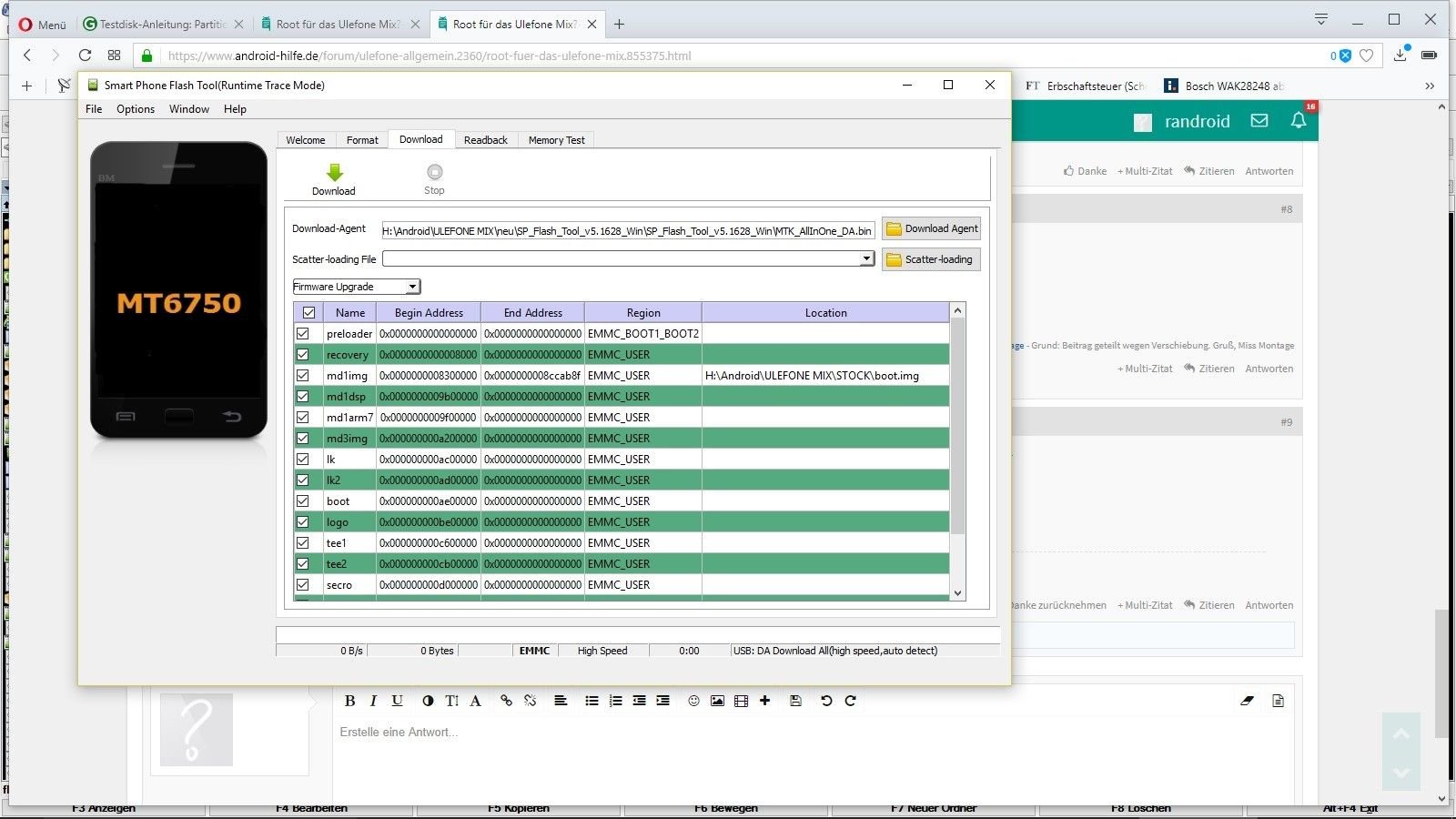
Task: Insert bulleted list in the reply editor
Action: point(591,701)
